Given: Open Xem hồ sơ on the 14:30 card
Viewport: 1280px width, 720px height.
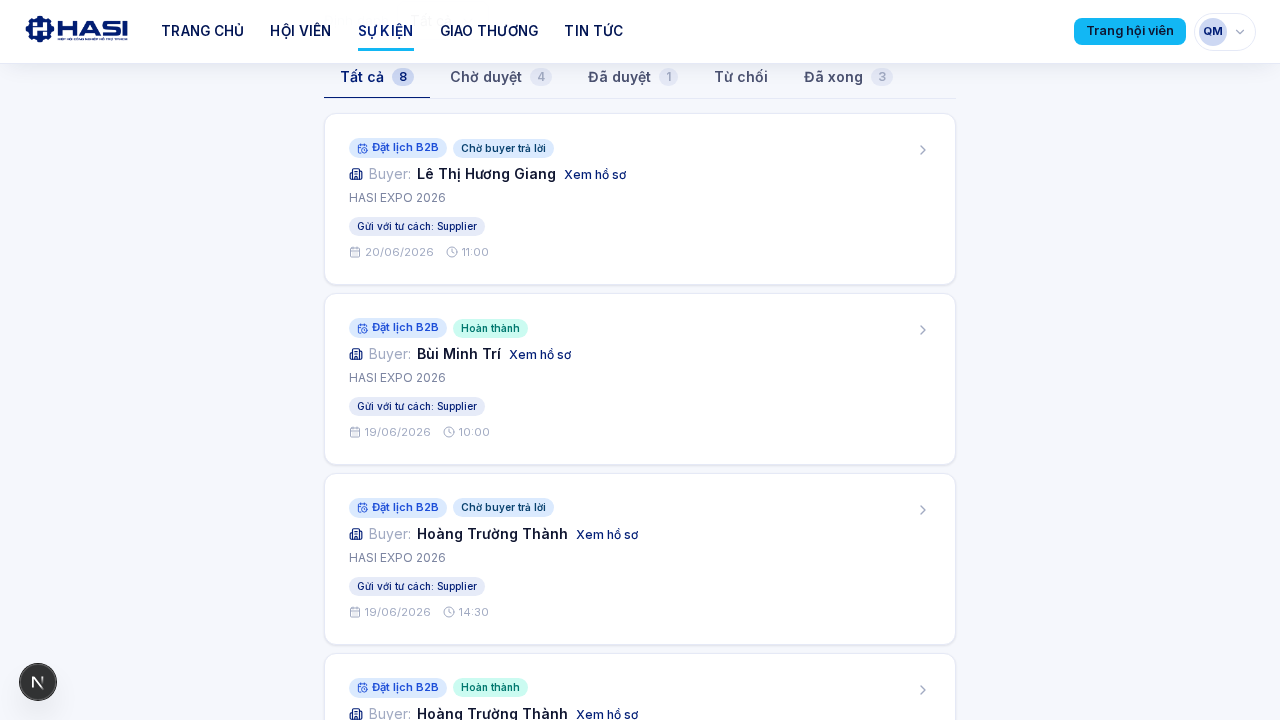Looking at the screenshot, I should point(607,535).
